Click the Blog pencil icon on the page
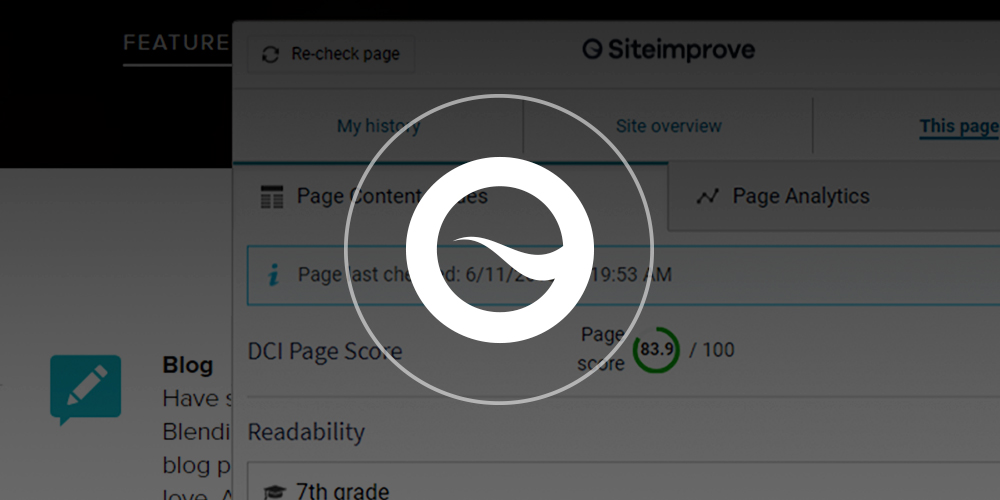The height and width of the screenshot is (500, 1000). coord(85,389)
